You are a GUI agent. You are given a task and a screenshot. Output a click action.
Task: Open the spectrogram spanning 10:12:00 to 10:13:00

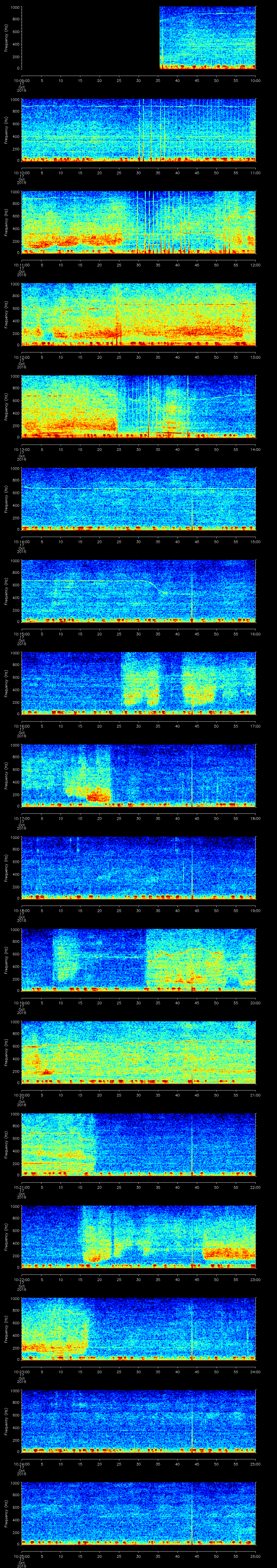tap(138, 315)
